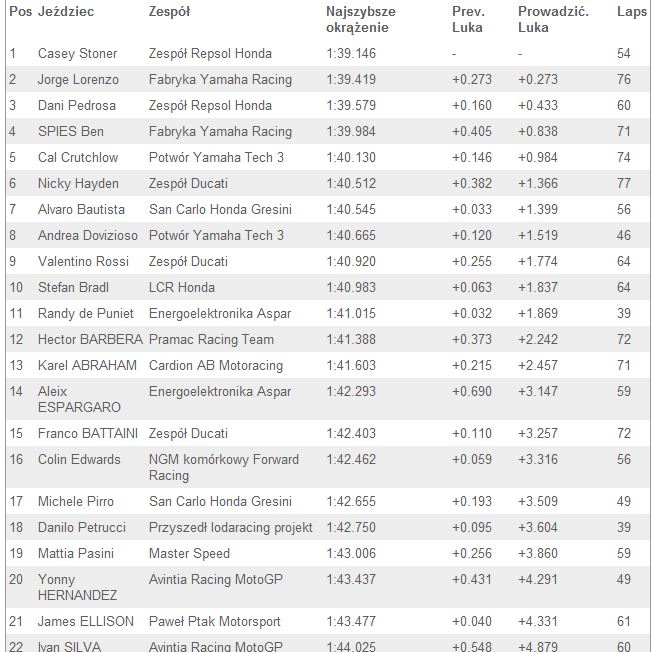Click the LCR Honda team cell
651x652 pixels.
pyautogui.click(x=182, y=288)
